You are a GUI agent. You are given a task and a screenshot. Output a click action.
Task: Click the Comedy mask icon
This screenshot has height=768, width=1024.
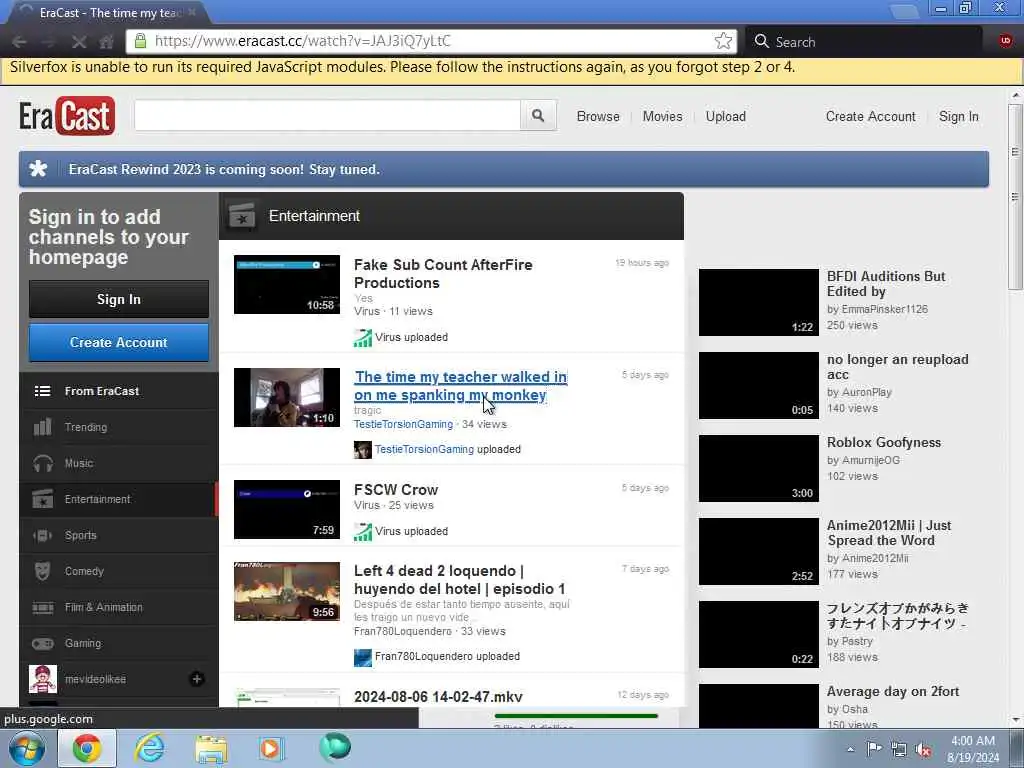[42, 571]
